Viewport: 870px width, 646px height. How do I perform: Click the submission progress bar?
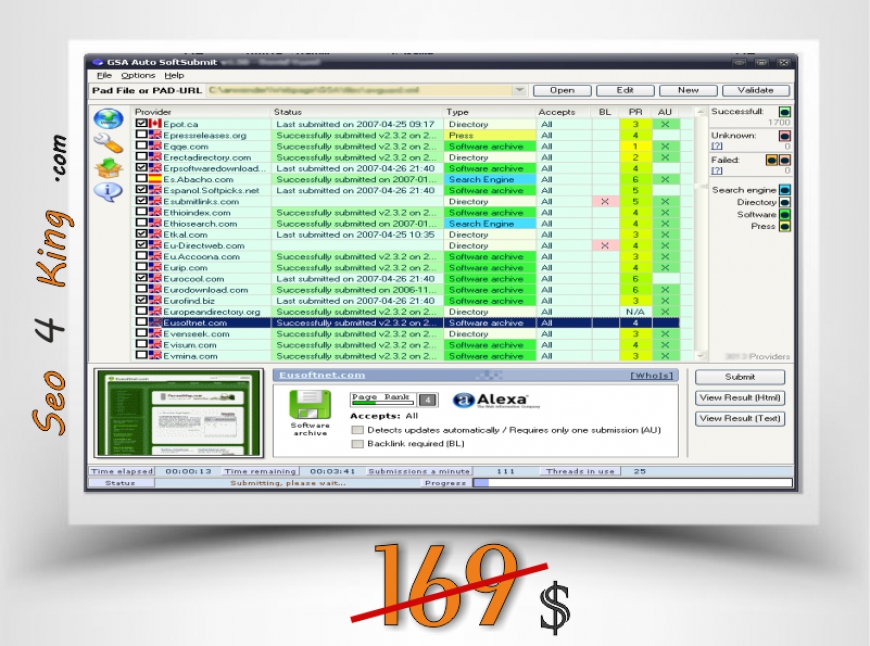pos(633,483)
